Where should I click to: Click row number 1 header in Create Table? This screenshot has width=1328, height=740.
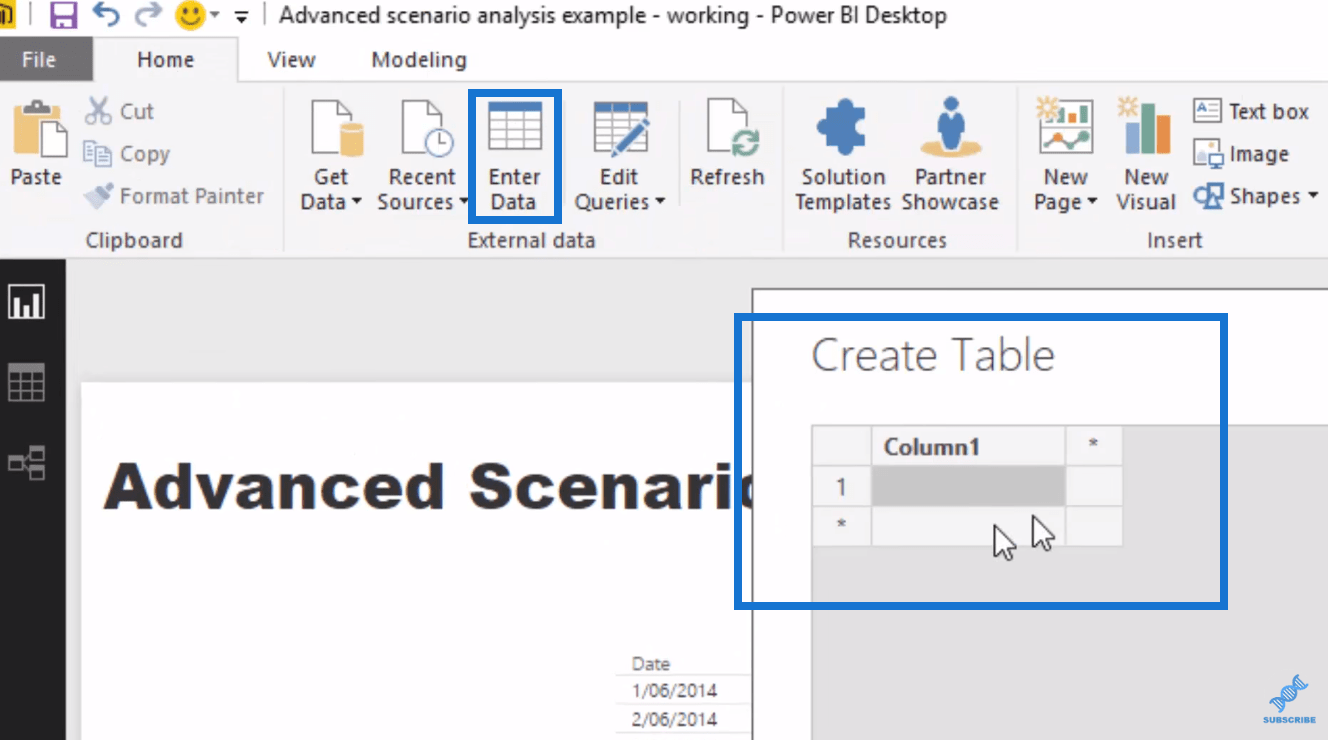pyautogui.click(x=841, y=486)
